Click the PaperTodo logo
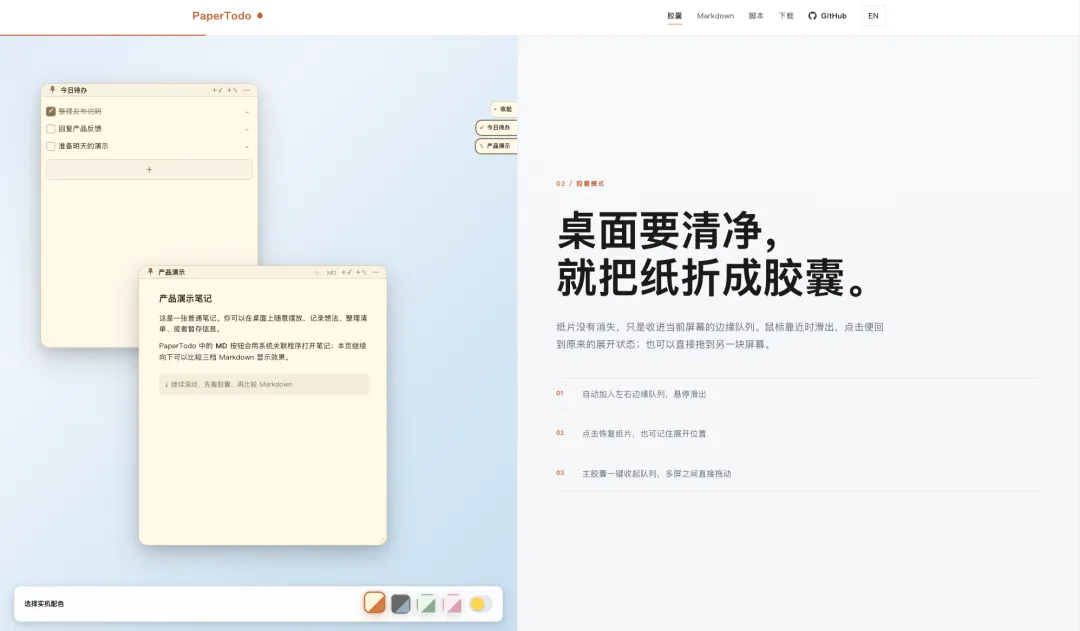The height and width of the screenshot is (631, 1080). click(x=227, y=16)
